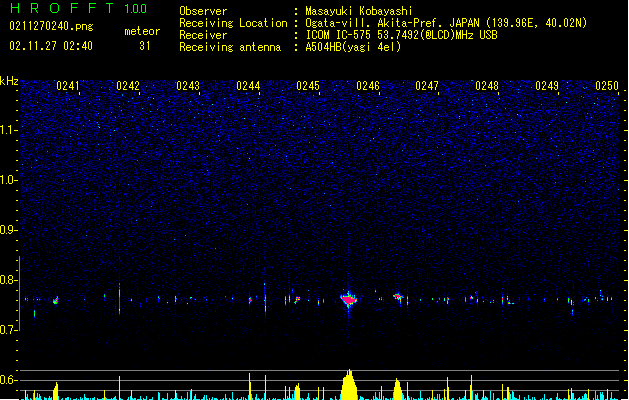The height and width of the screenshot is (400, 629).
Task: Click the 0.7 kHz axis label
Action: click(x=9, y=330)
